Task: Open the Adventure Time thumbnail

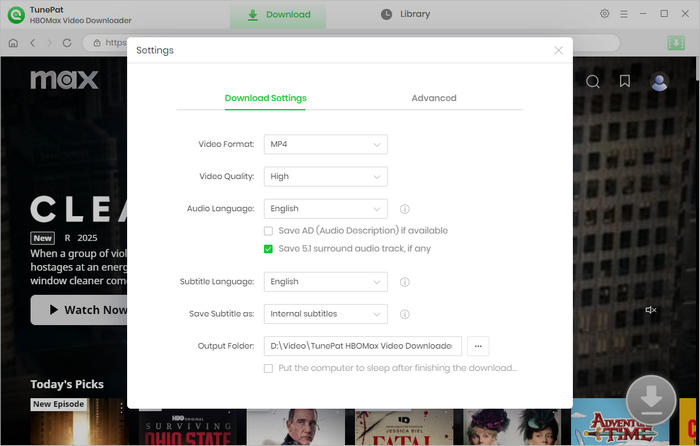Action: coord(620,422)
